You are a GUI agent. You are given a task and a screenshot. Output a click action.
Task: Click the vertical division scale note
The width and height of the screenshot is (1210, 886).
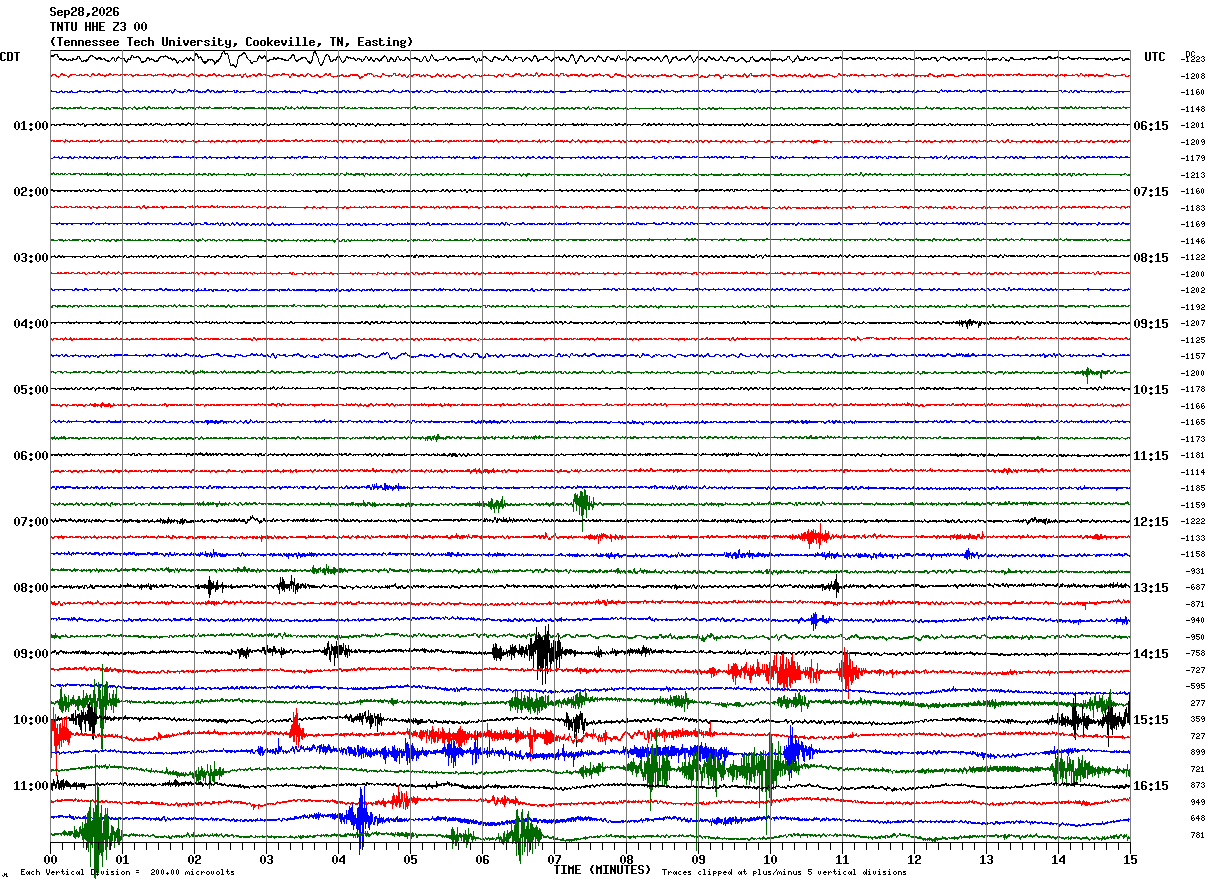127,873
